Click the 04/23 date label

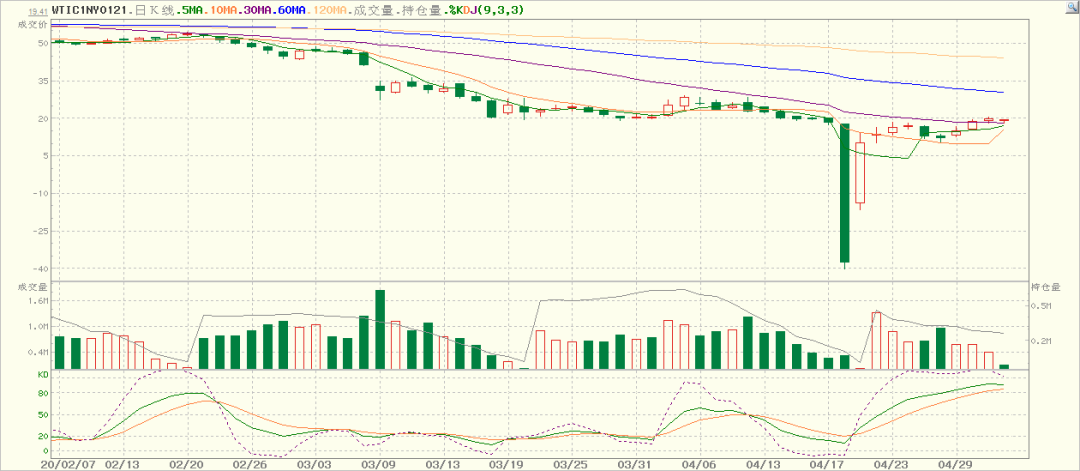tap(893, 465)
